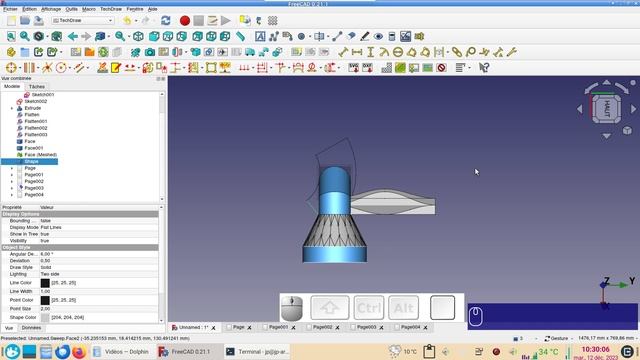
Task: Select the Flatten002 tree item
Action: tap(36, 128)
